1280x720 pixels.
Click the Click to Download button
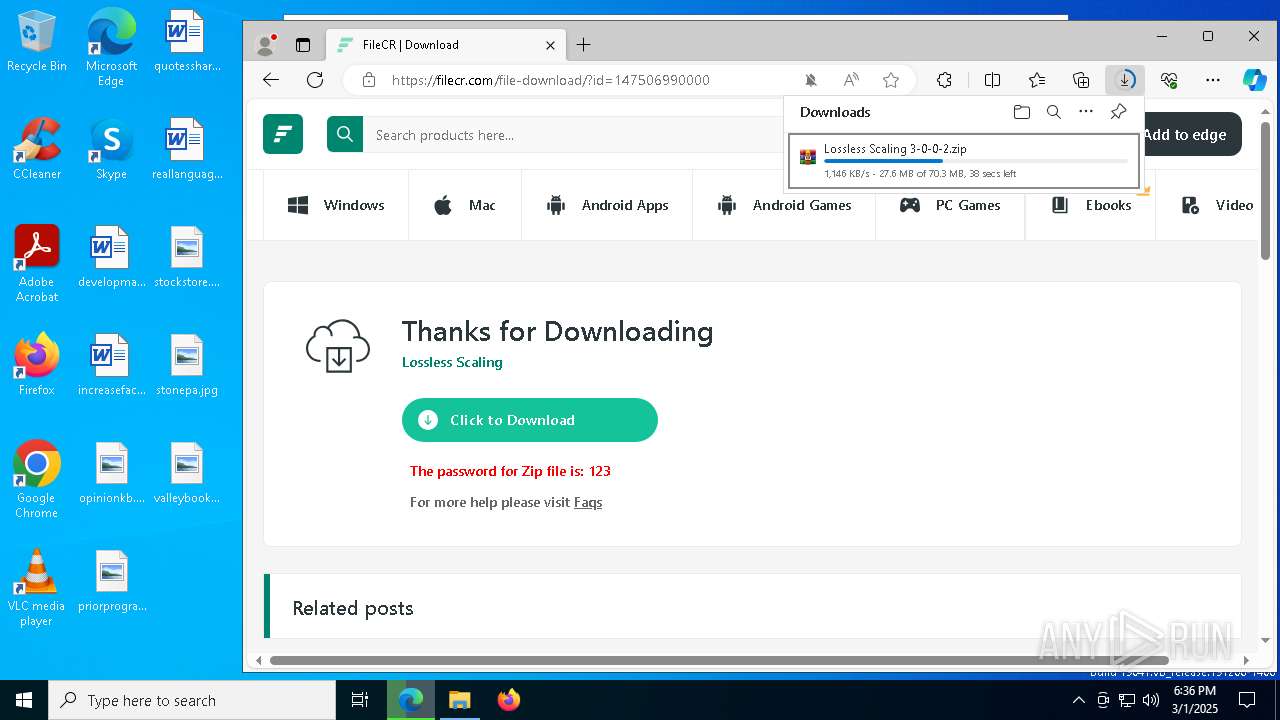tap(530, 420)
